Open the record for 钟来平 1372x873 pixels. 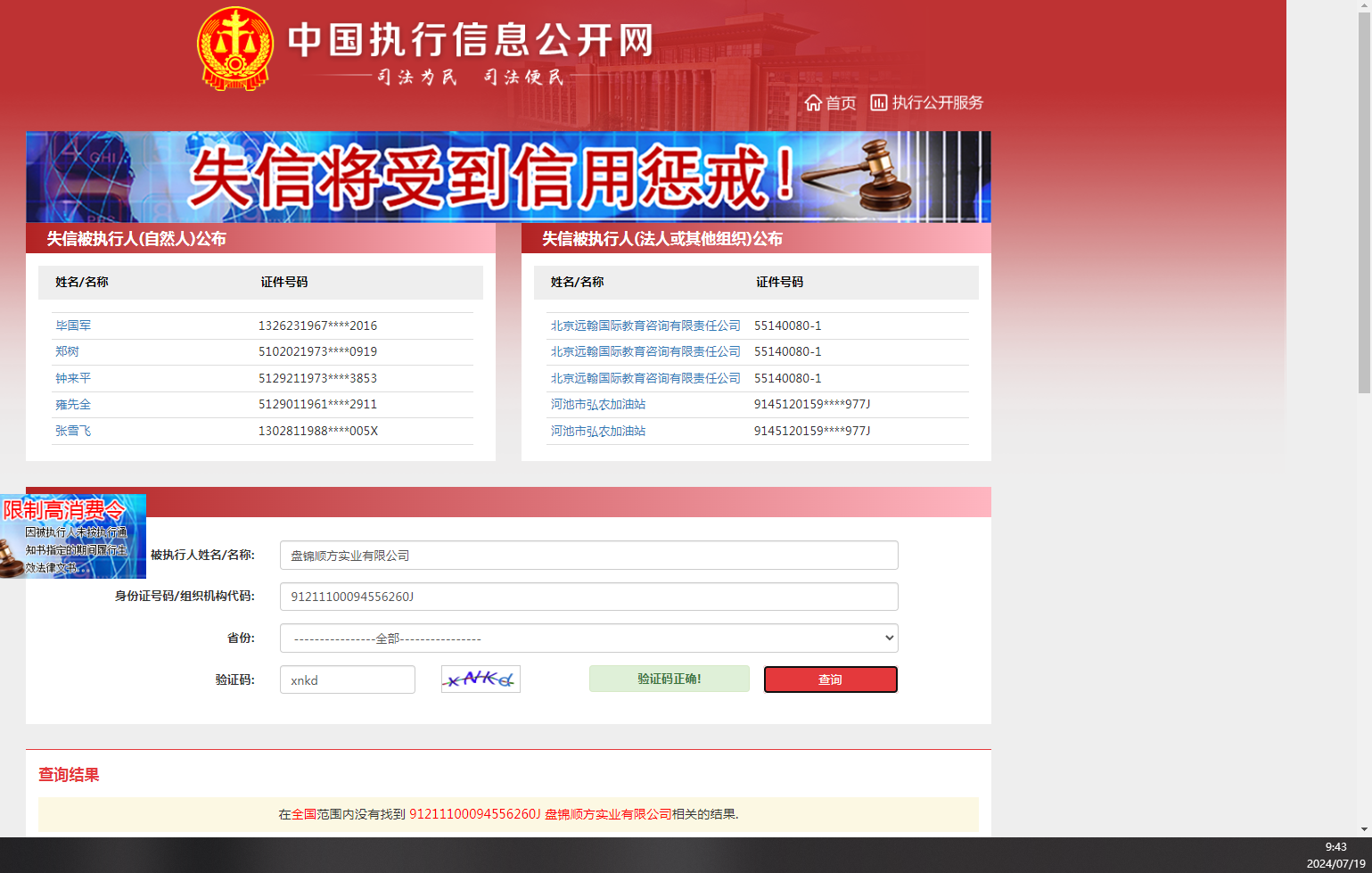point(73,378)
